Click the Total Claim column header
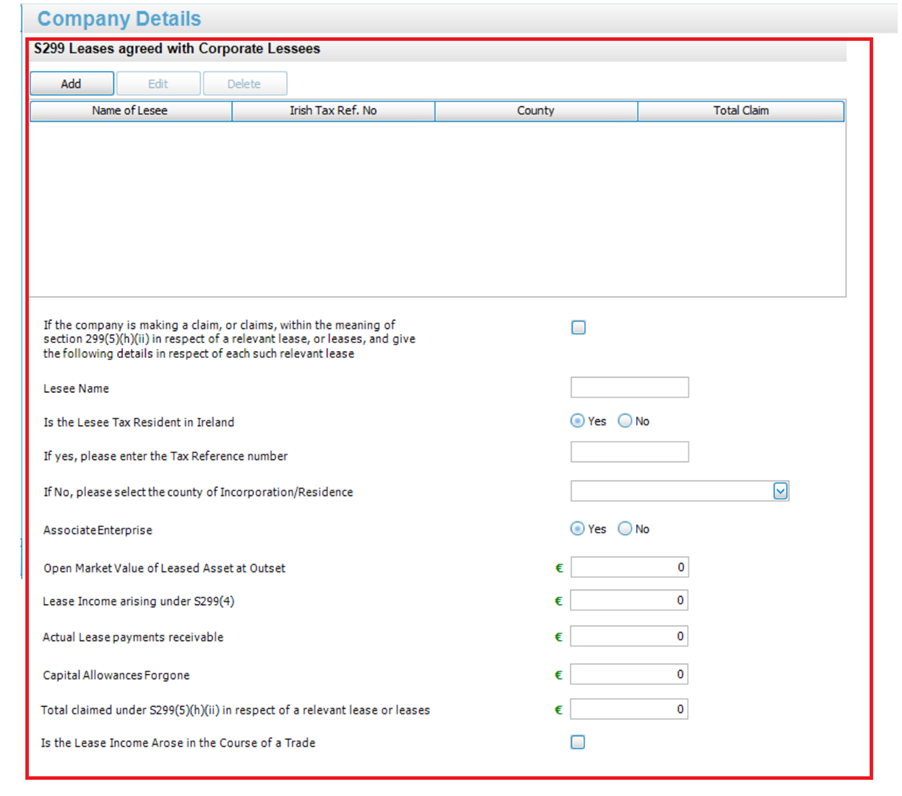This screenshot has width=902, height=796. pos(741,110)
